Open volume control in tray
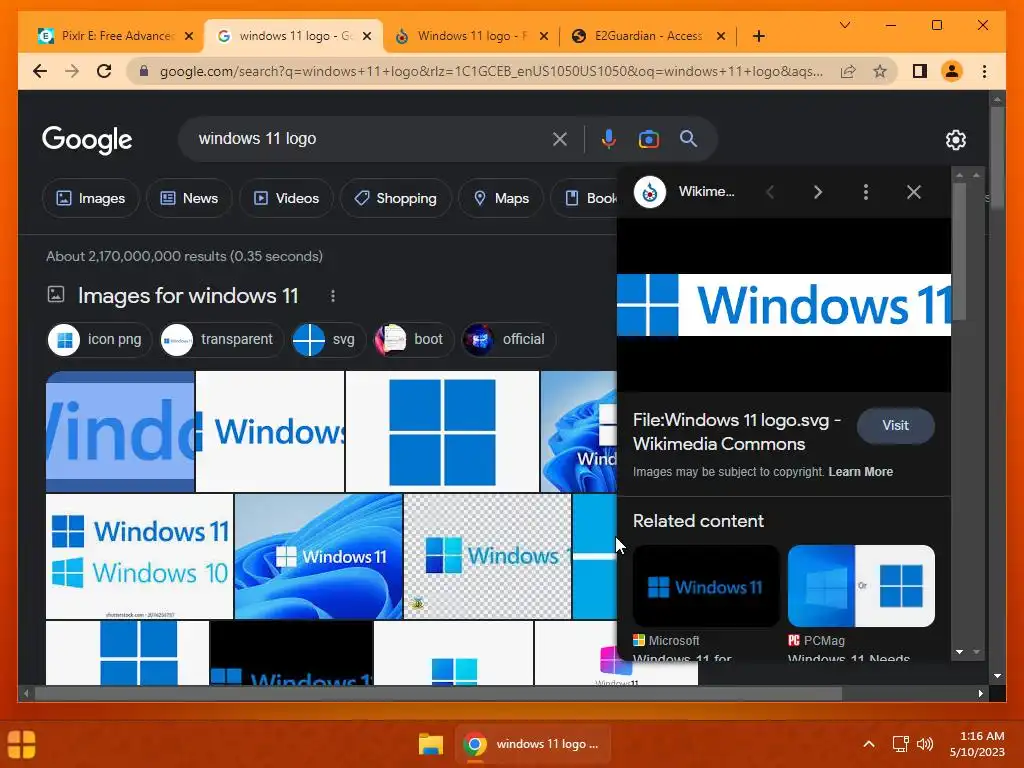This screenshot has width=1024, height=768. pyautogui.click(x=925, y=744)
